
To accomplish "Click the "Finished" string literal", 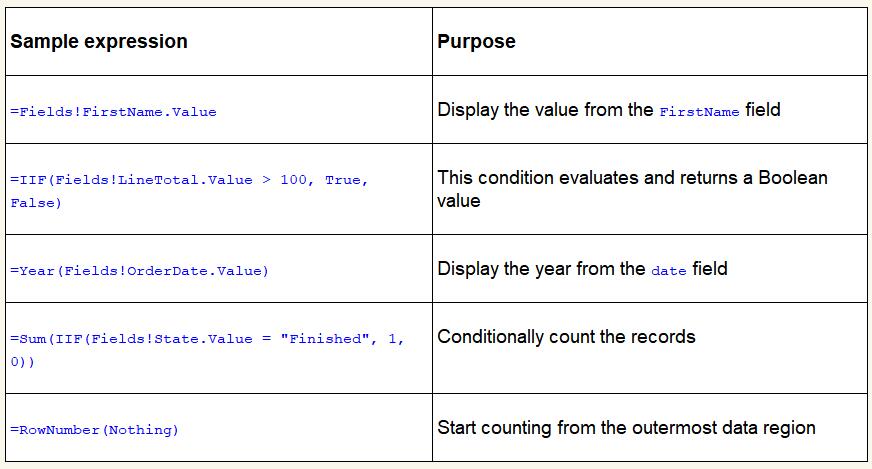I will (x=325, y=339).
